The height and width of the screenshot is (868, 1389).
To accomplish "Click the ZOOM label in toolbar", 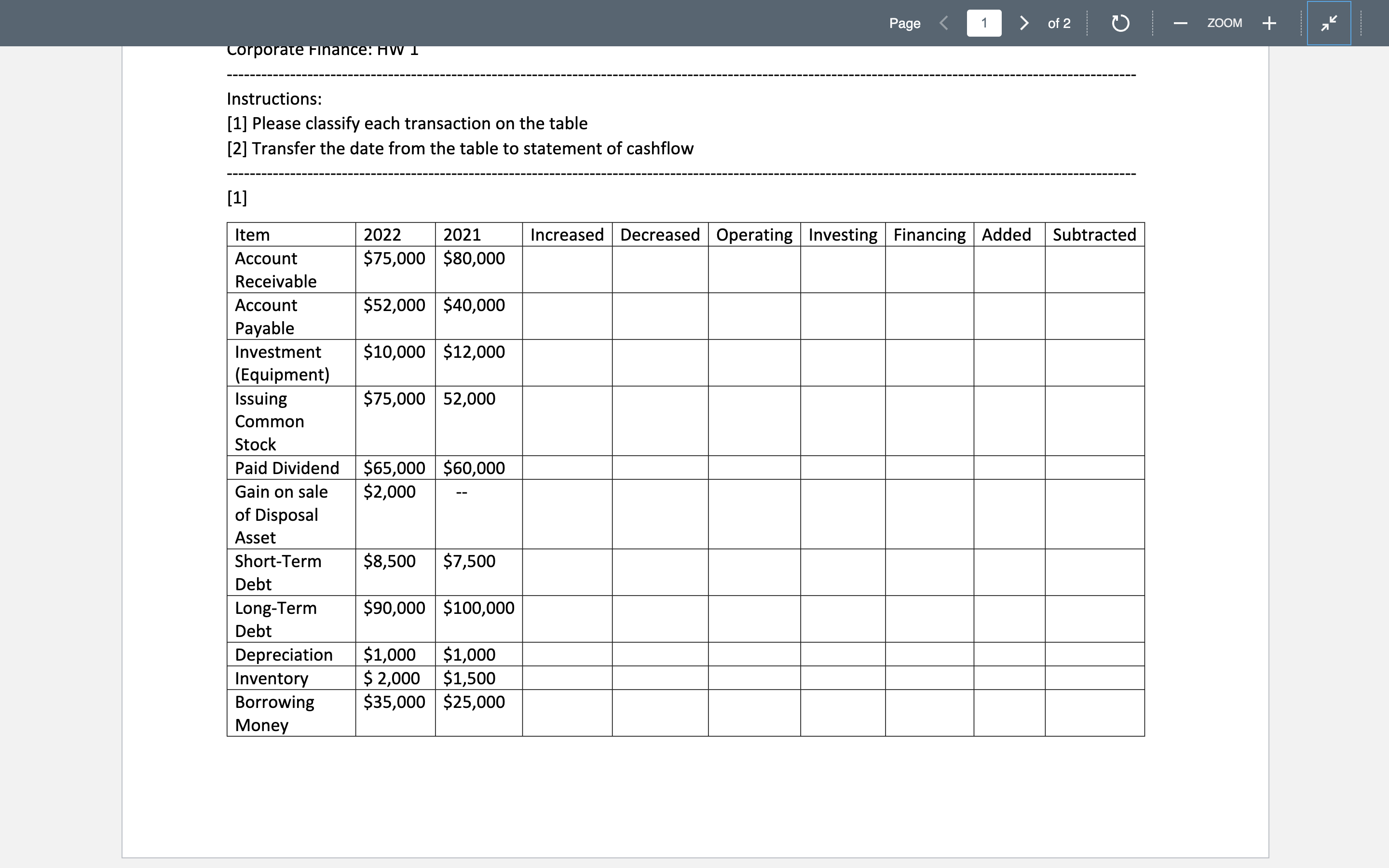I will click(1224, 23).
